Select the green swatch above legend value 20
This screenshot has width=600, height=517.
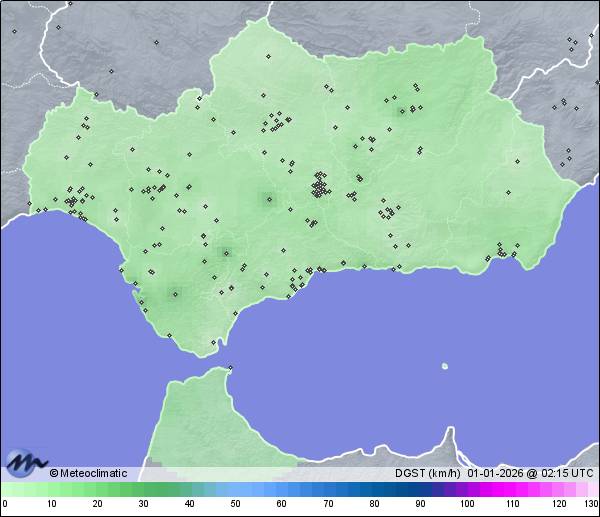click(x=97, y=489)
